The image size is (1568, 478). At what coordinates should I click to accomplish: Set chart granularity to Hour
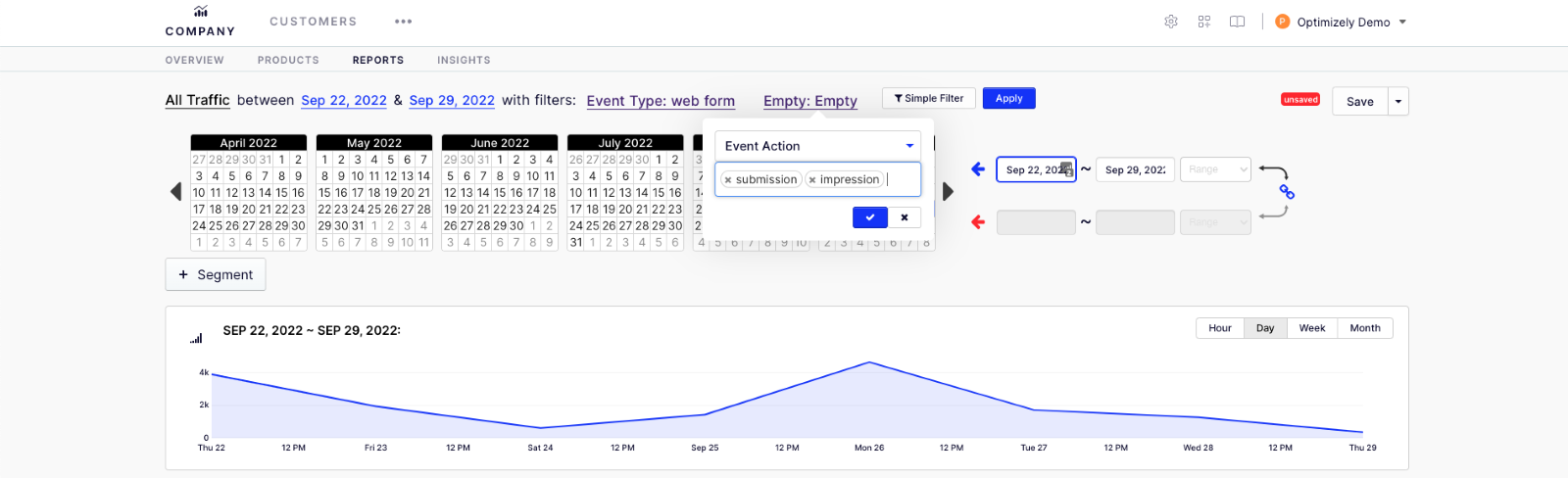point(1220,328)
